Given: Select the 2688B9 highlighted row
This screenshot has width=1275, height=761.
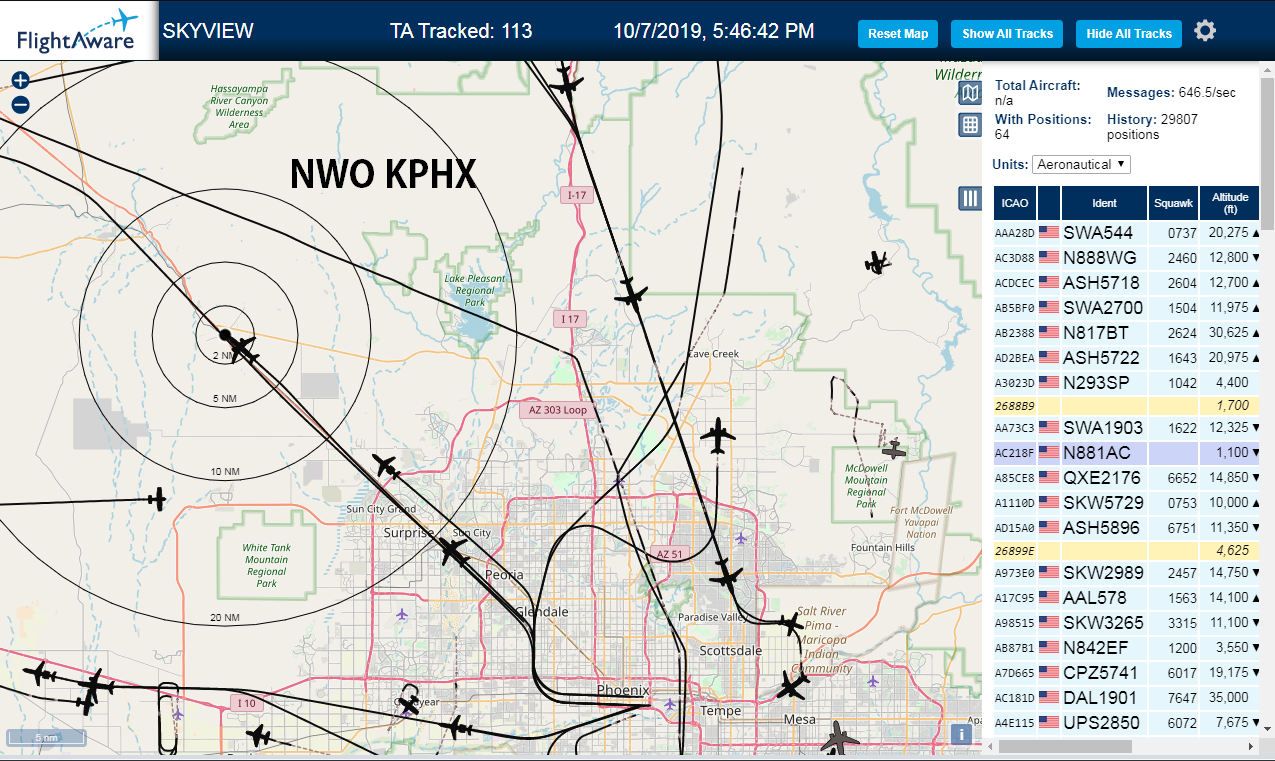Looking at the screenshot, I should tap(1127, 405).
